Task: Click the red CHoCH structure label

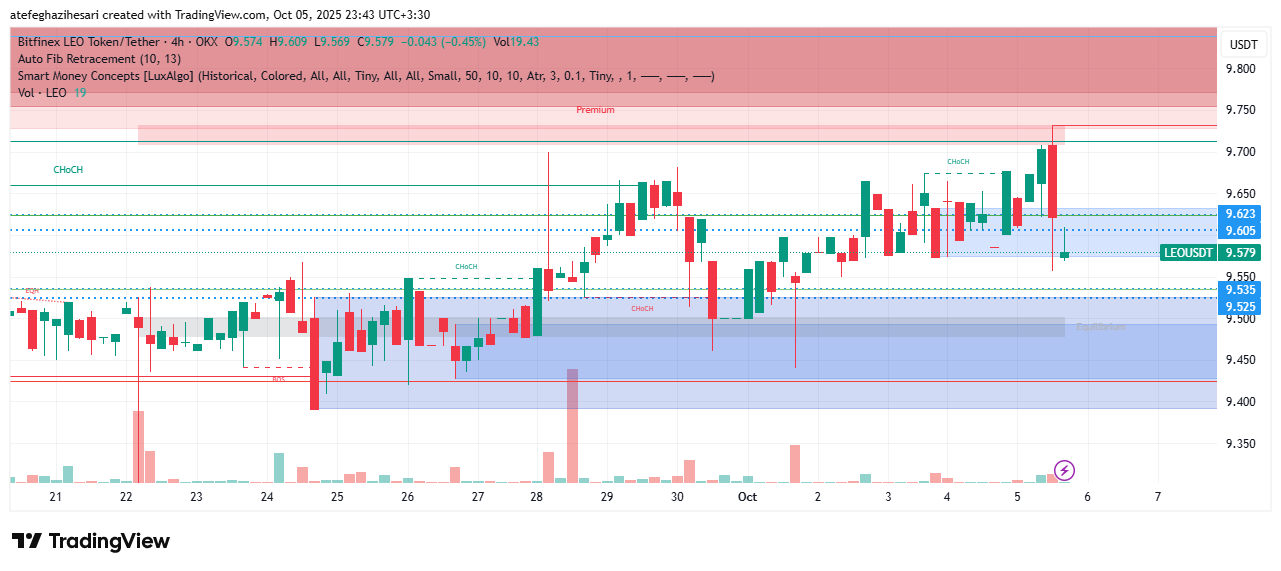Action: click(642, 309)
